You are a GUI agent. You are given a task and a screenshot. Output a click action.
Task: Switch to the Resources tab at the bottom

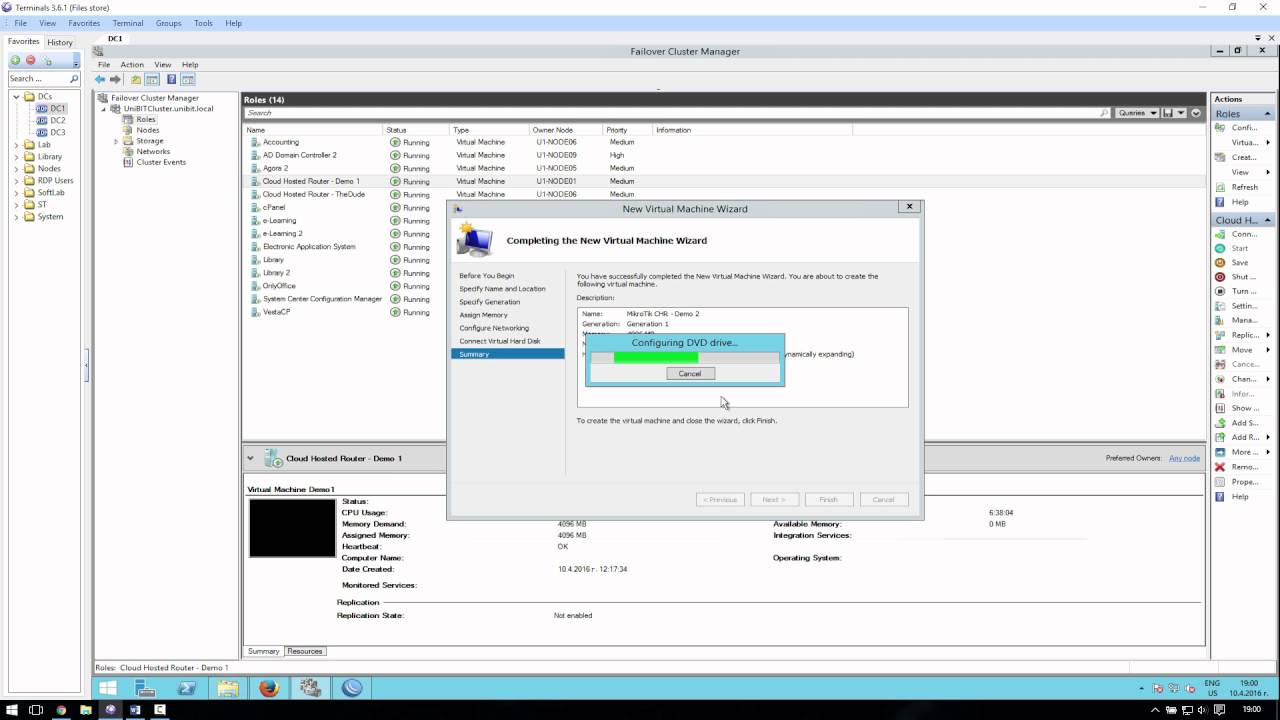305,651
